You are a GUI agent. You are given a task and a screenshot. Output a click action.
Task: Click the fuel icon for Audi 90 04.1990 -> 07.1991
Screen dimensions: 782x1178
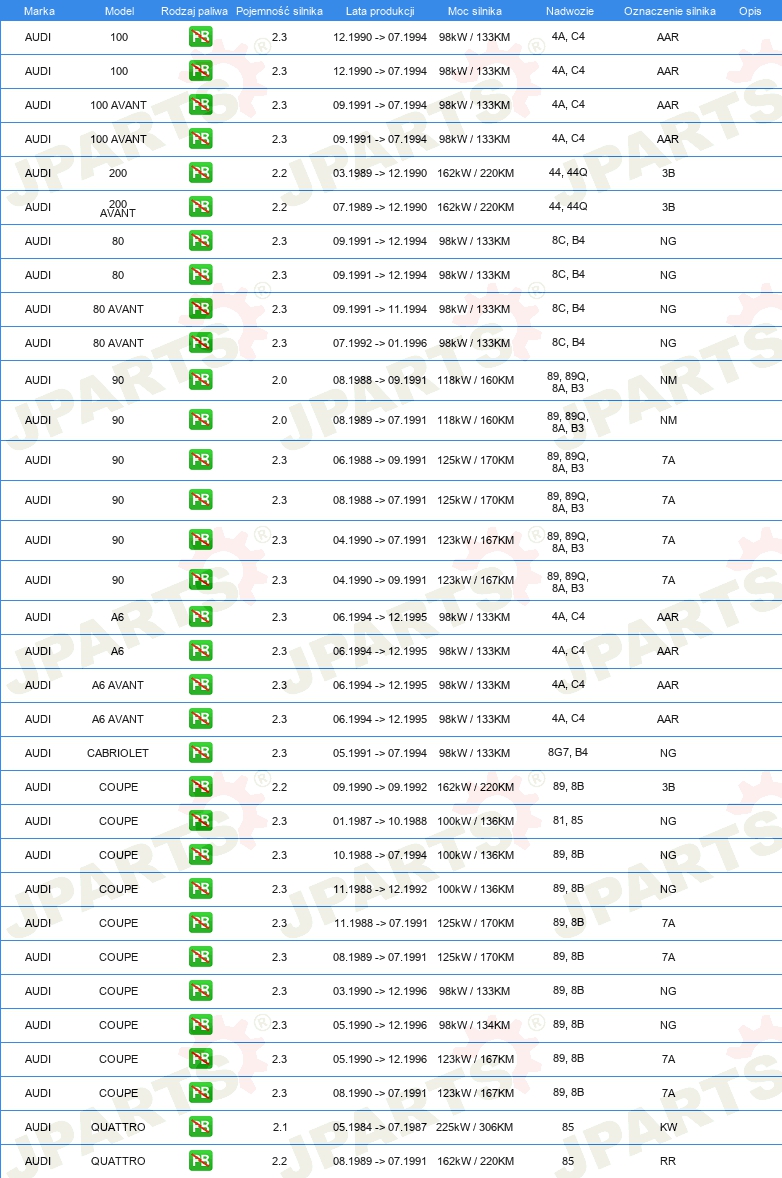pyautogui.click(x=201, y=540)
